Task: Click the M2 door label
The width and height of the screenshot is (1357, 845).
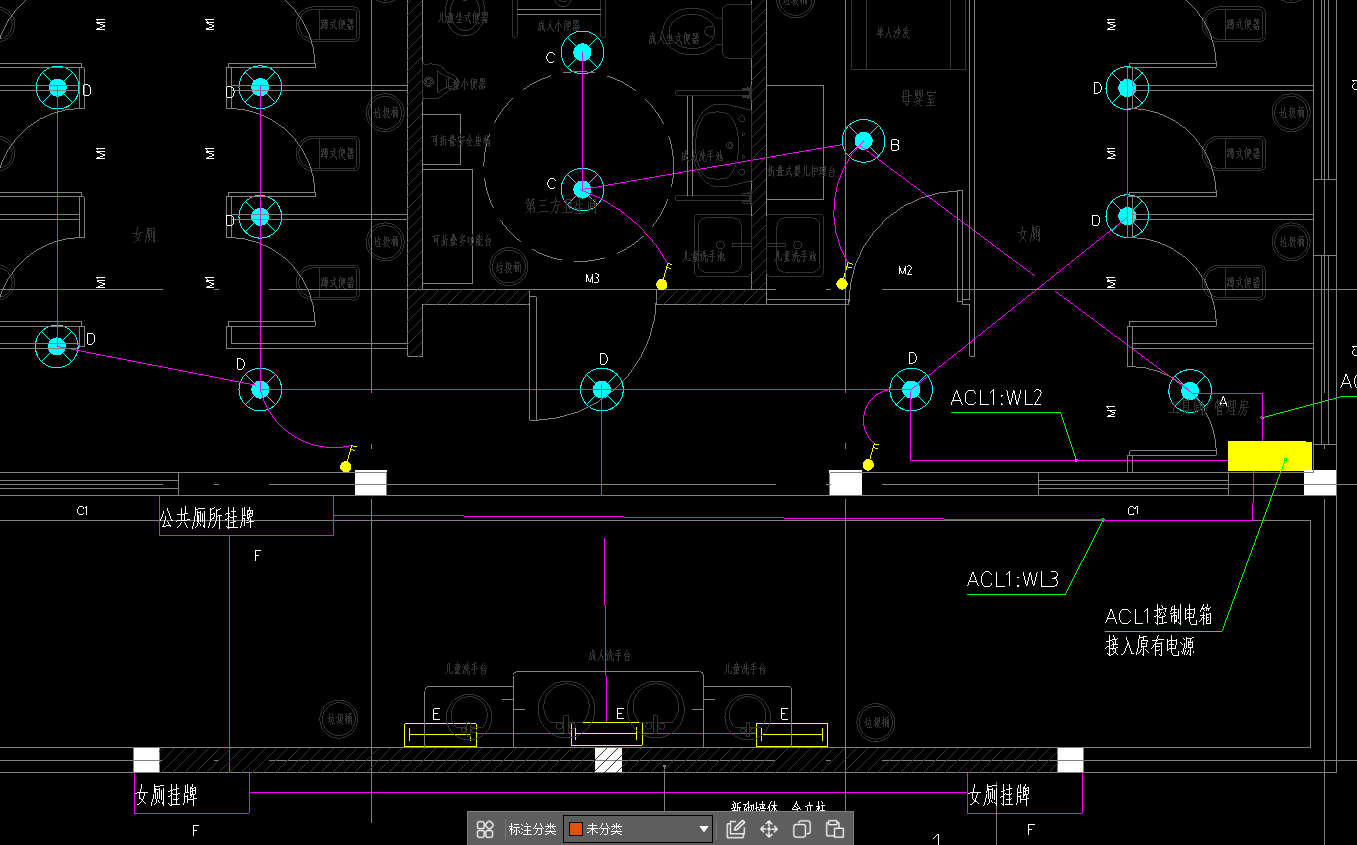Action: pos(905,270)
